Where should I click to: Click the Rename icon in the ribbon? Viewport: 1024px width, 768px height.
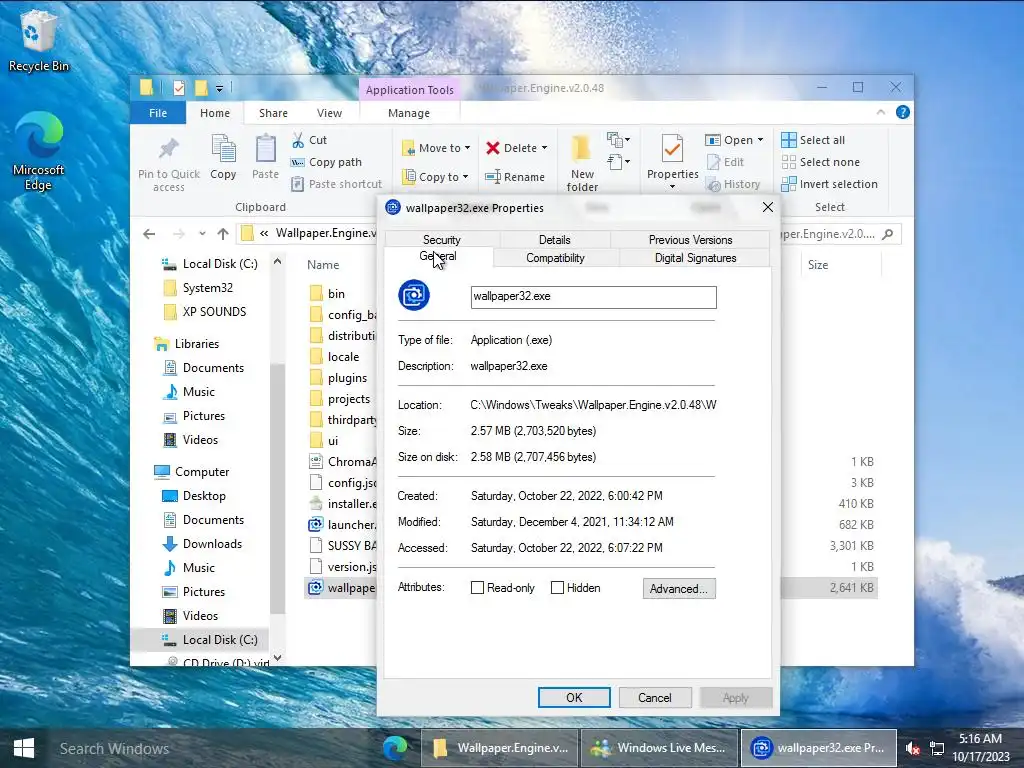click(x=492, y=177)
